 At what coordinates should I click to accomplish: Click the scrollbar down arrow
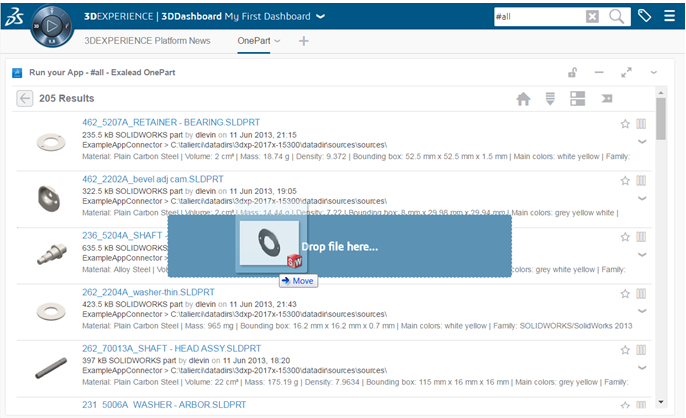coord(661,402)
